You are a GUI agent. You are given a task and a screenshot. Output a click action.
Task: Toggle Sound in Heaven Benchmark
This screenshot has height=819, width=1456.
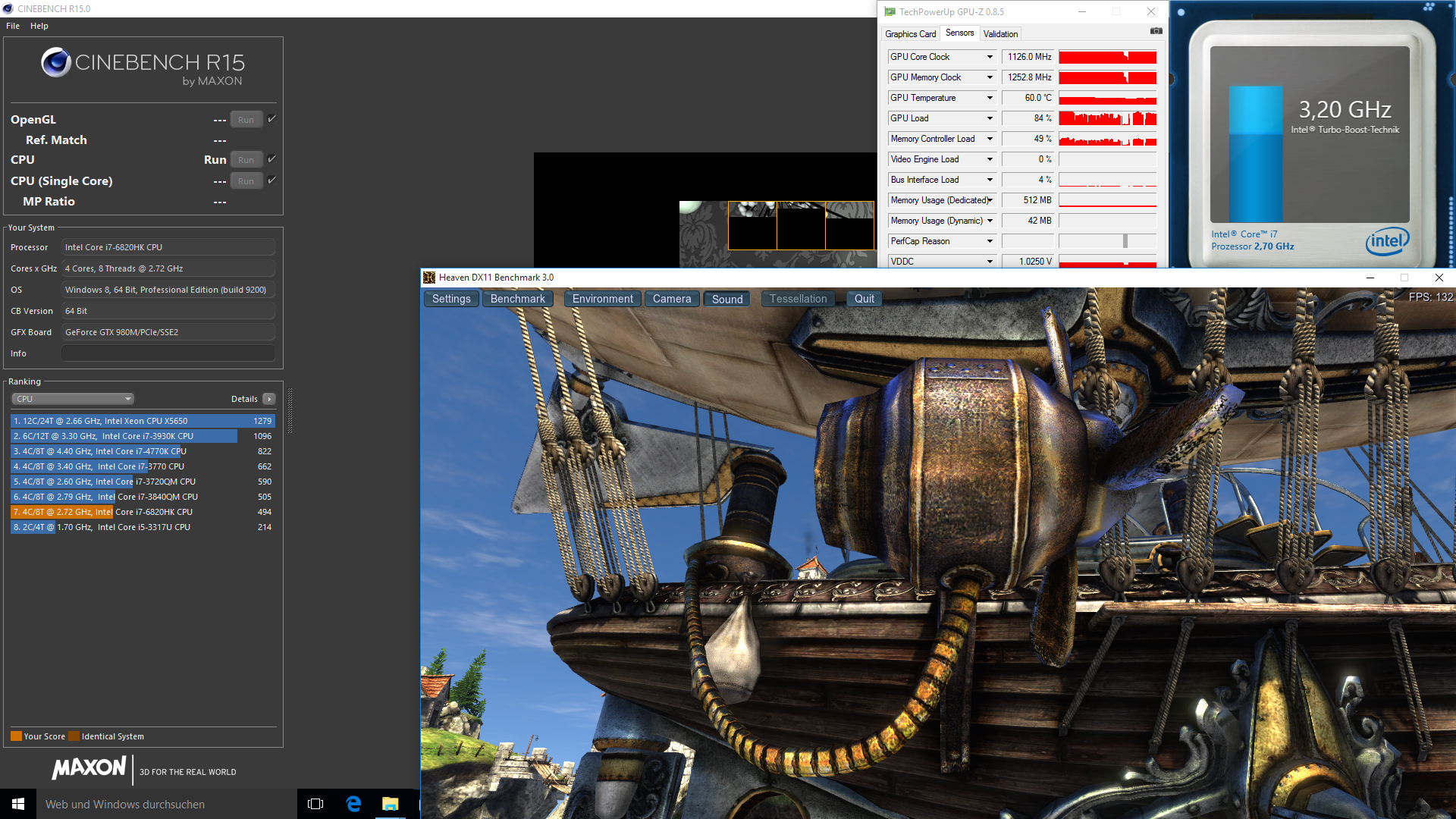pos(727,299)
